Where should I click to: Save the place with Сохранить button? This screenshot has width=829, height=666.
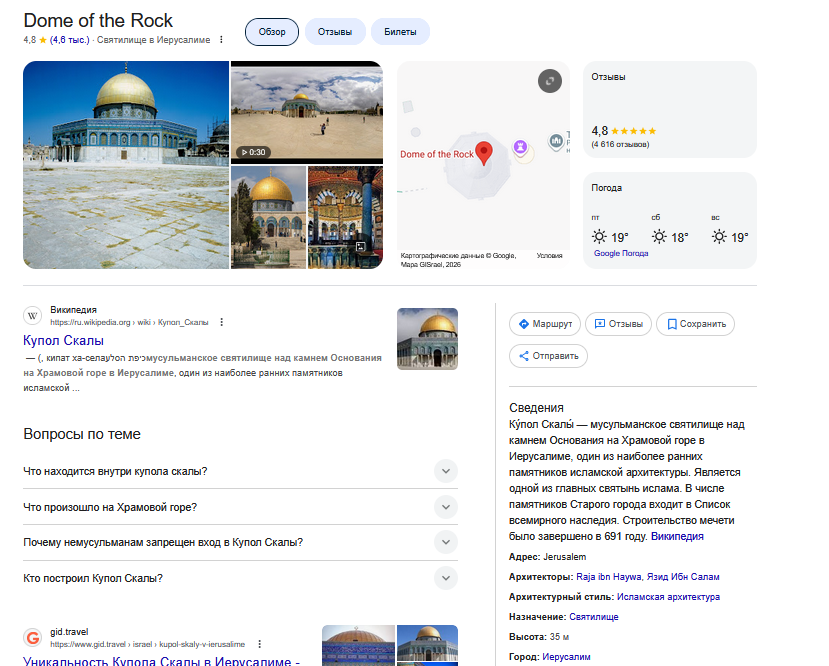click(x=695, y=324)
